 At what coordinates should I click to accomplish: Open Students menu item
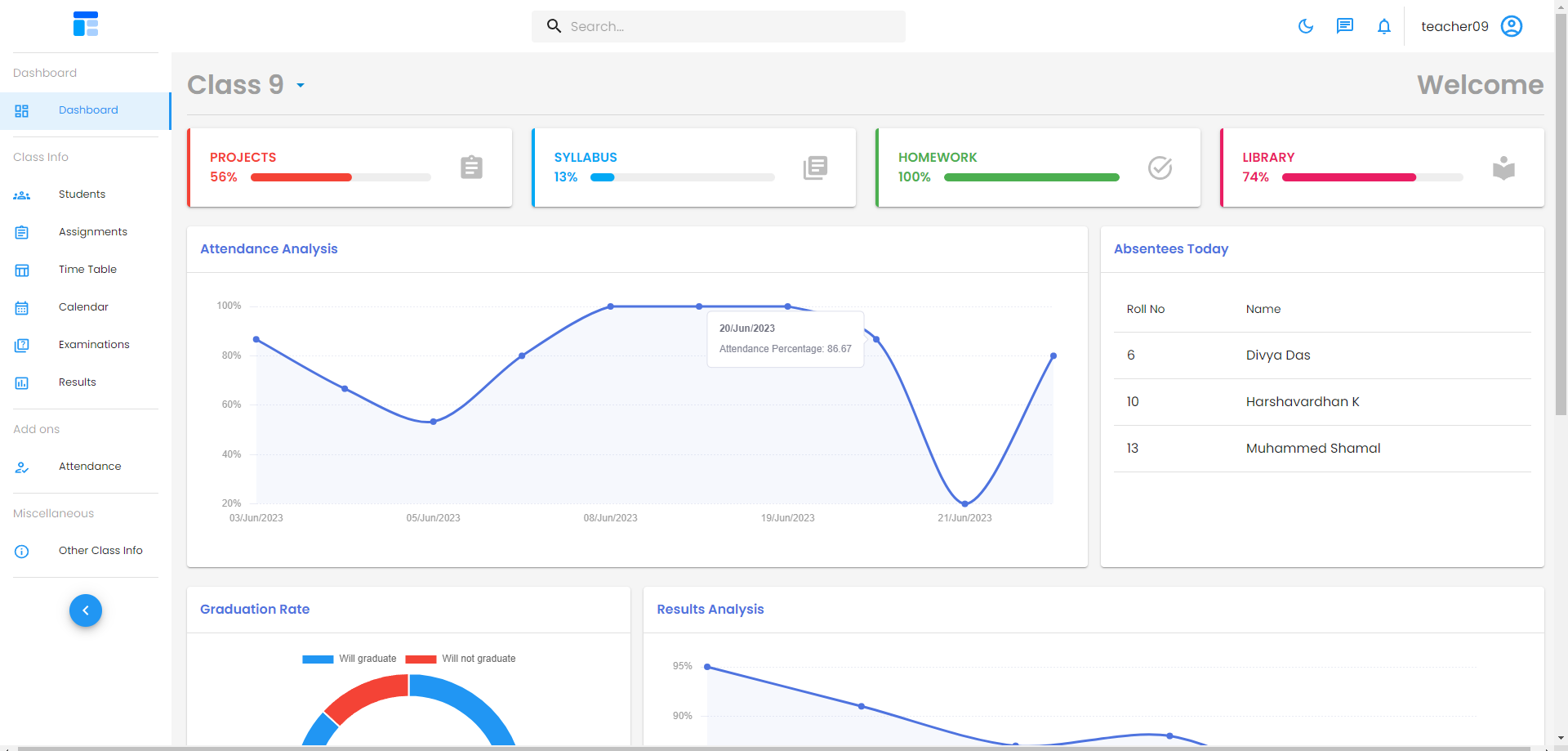click(85, 194)
